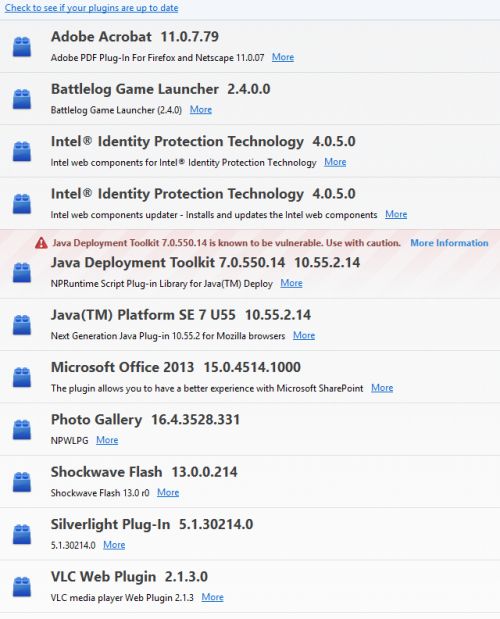Select the 'Java Deployment Toolkit 7.0.550.14 10.55.2.14' title

click(x=206, y=263)
